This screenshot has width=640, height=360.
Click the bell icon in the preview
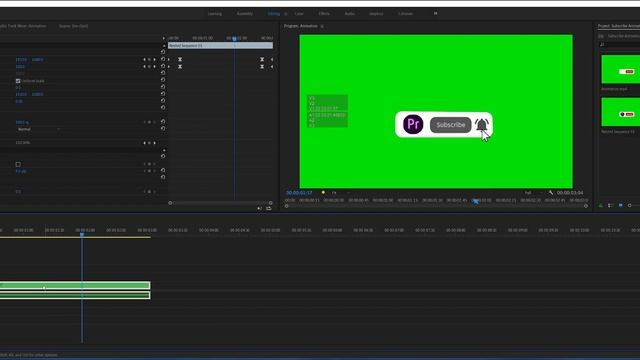coord(482,124)
